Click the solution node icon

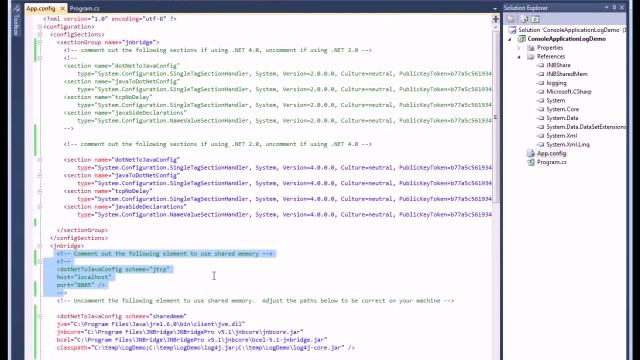tap(512, 30)
